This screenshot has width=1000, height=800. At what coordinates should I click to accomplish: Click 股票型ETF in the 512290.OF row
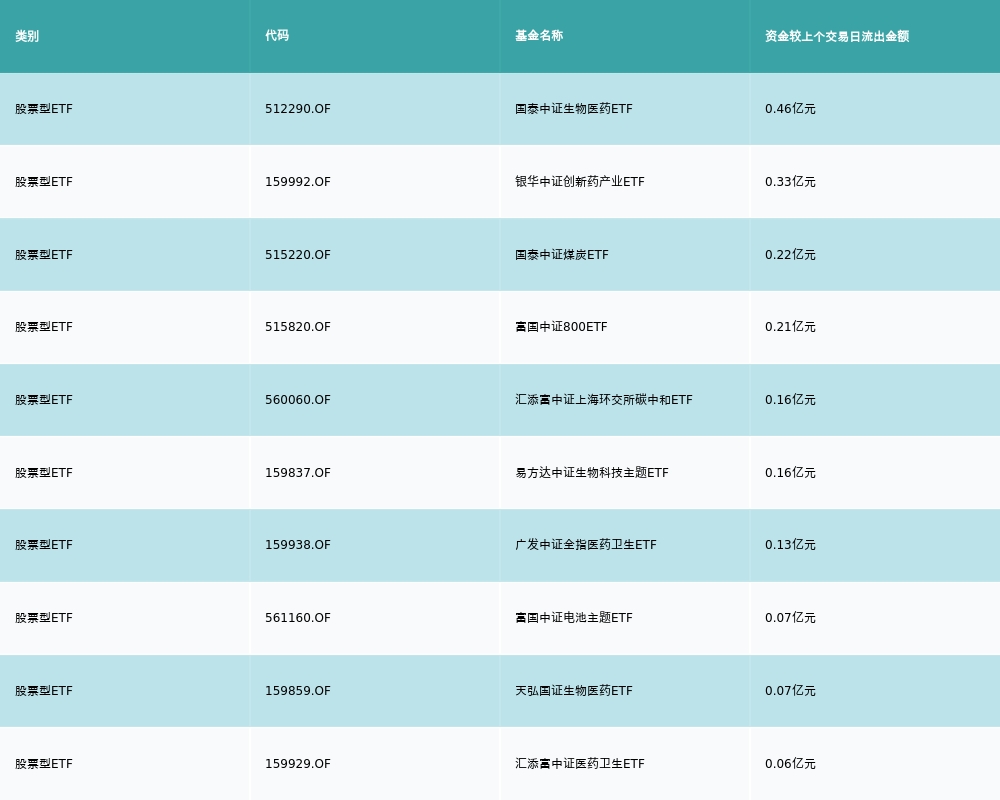[44, 109]
